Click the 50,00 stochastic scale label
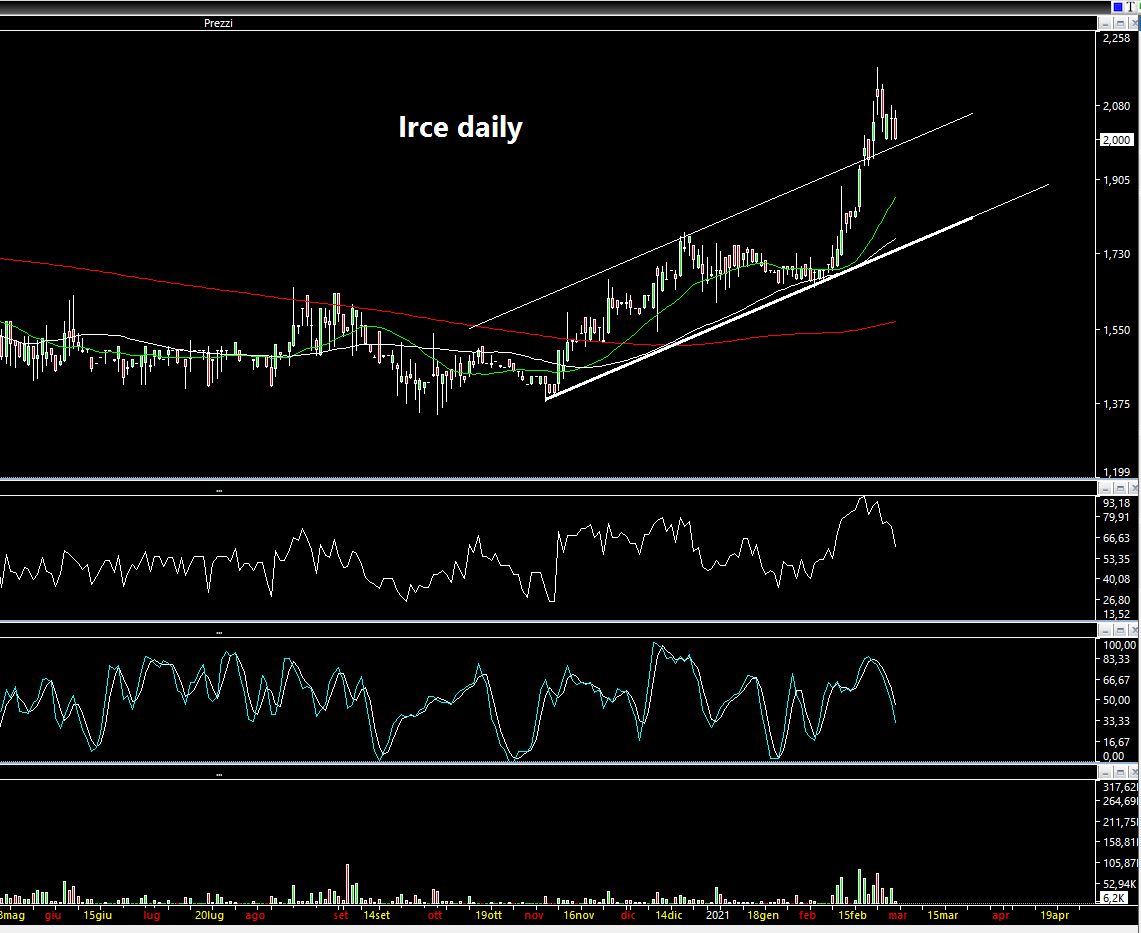The height and width of the screenshot is (933, 1141). point(1116,700)
